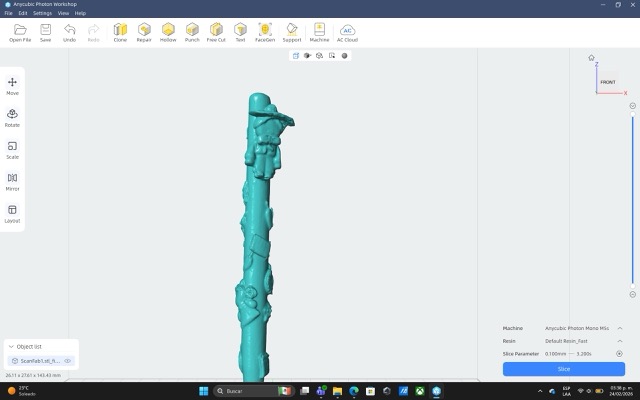Open the View menu
Image resolution: width=640 pixels, height=400 pixels.
click(63, 13)
